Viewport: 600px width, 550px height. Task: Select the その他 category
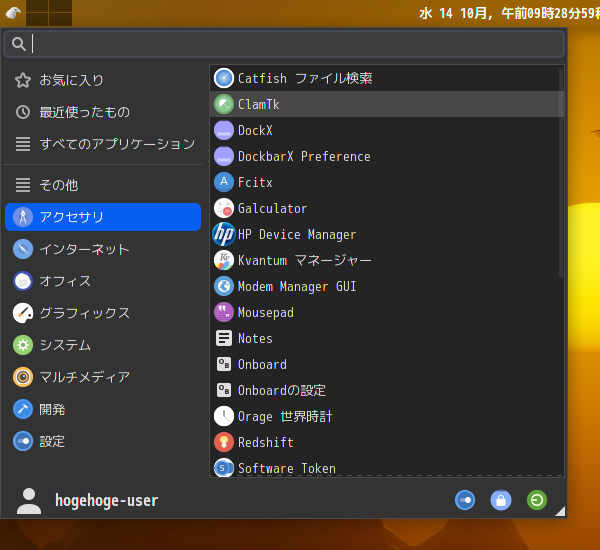[103, 185]
